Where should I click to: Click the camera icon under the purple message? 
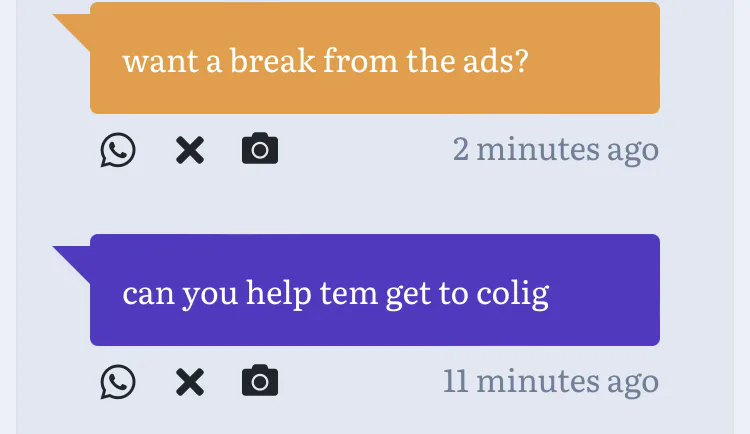pyautogui.click(x=260, y=382)
